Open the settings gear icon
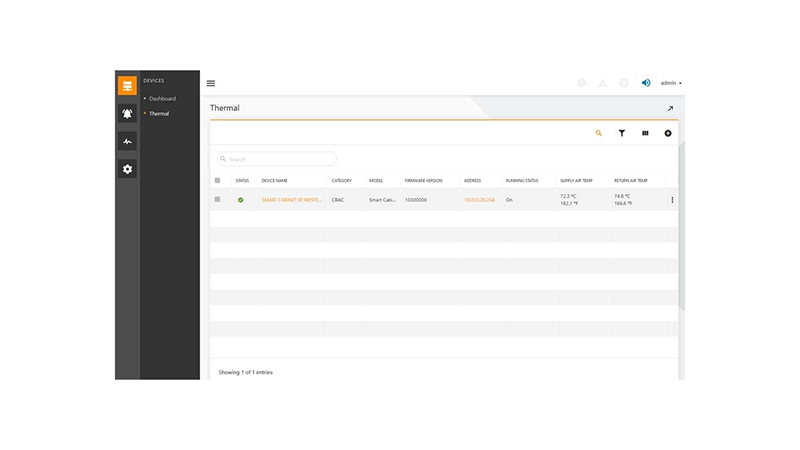800x450 pixels. click(127, 170)
